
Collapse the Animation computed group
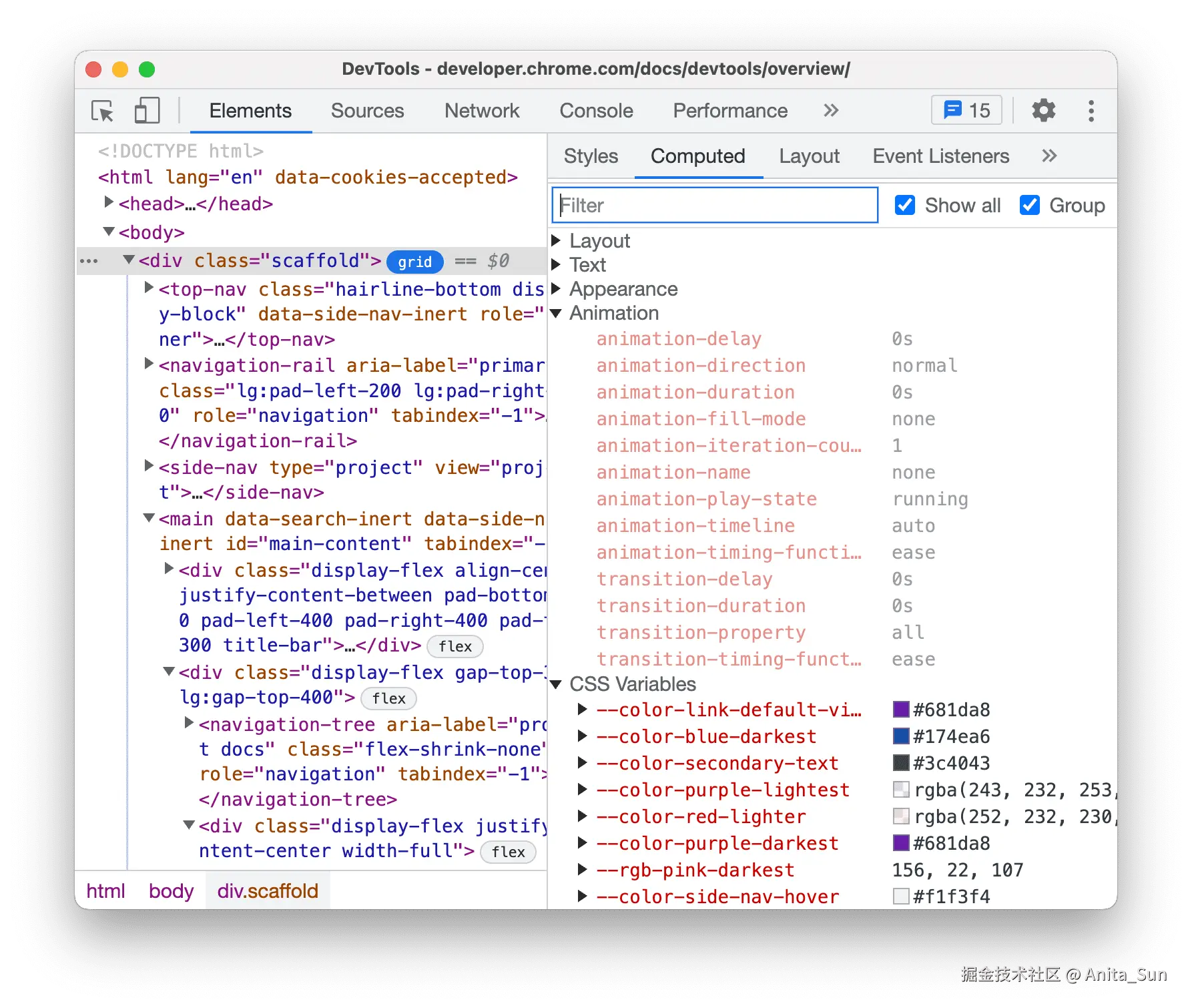(x=556, y=313)
